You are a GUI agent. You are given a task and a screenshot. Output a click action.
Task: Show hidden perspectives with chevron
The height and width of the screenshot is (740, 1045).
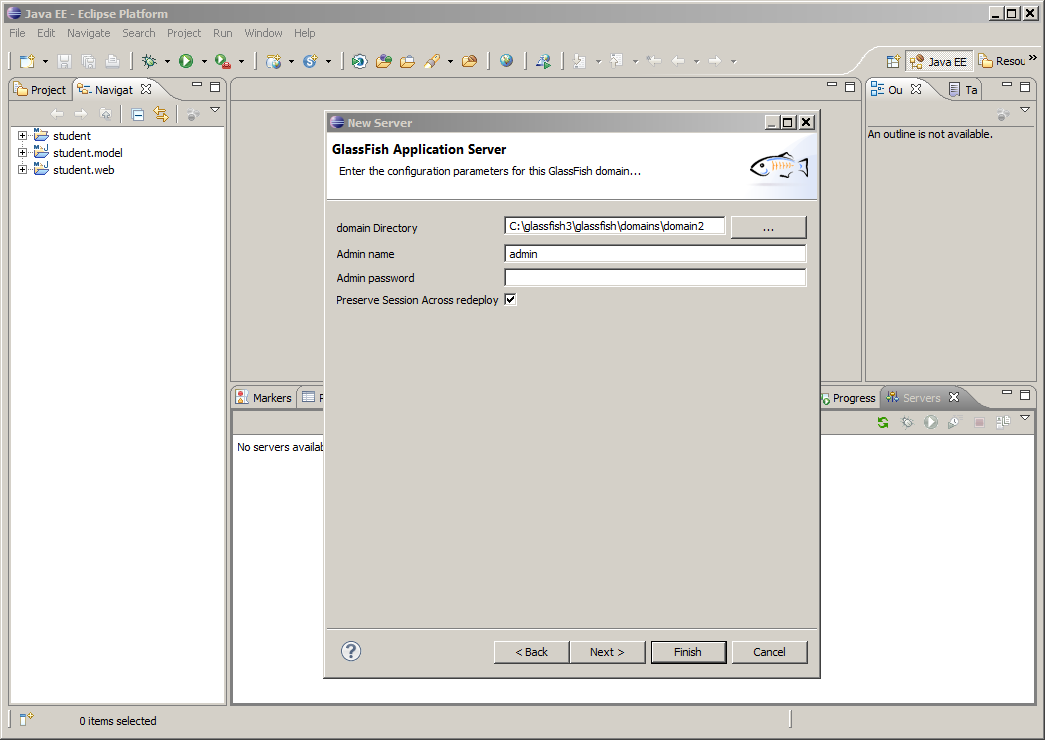(x=1033, y=59)
